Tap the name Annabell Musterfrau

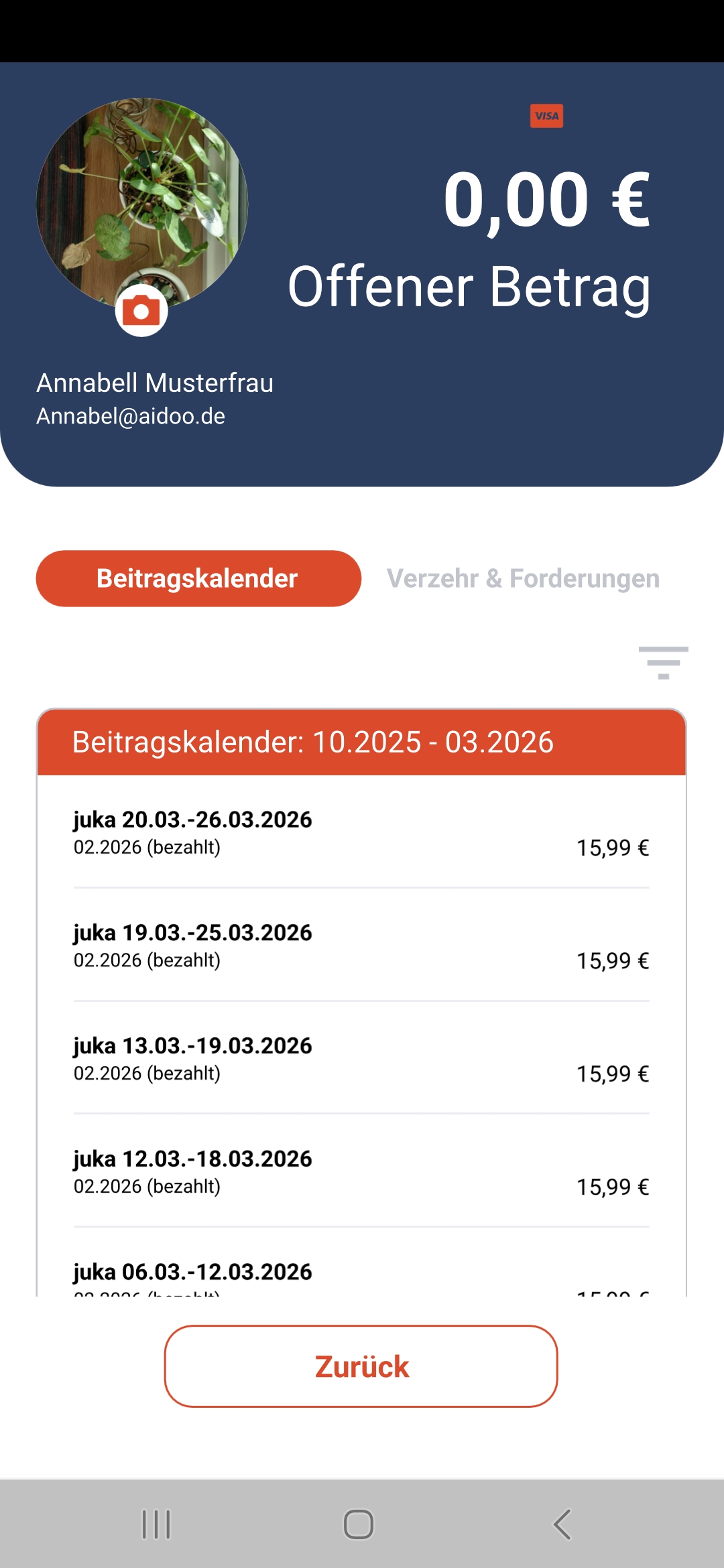click(155, 383)
